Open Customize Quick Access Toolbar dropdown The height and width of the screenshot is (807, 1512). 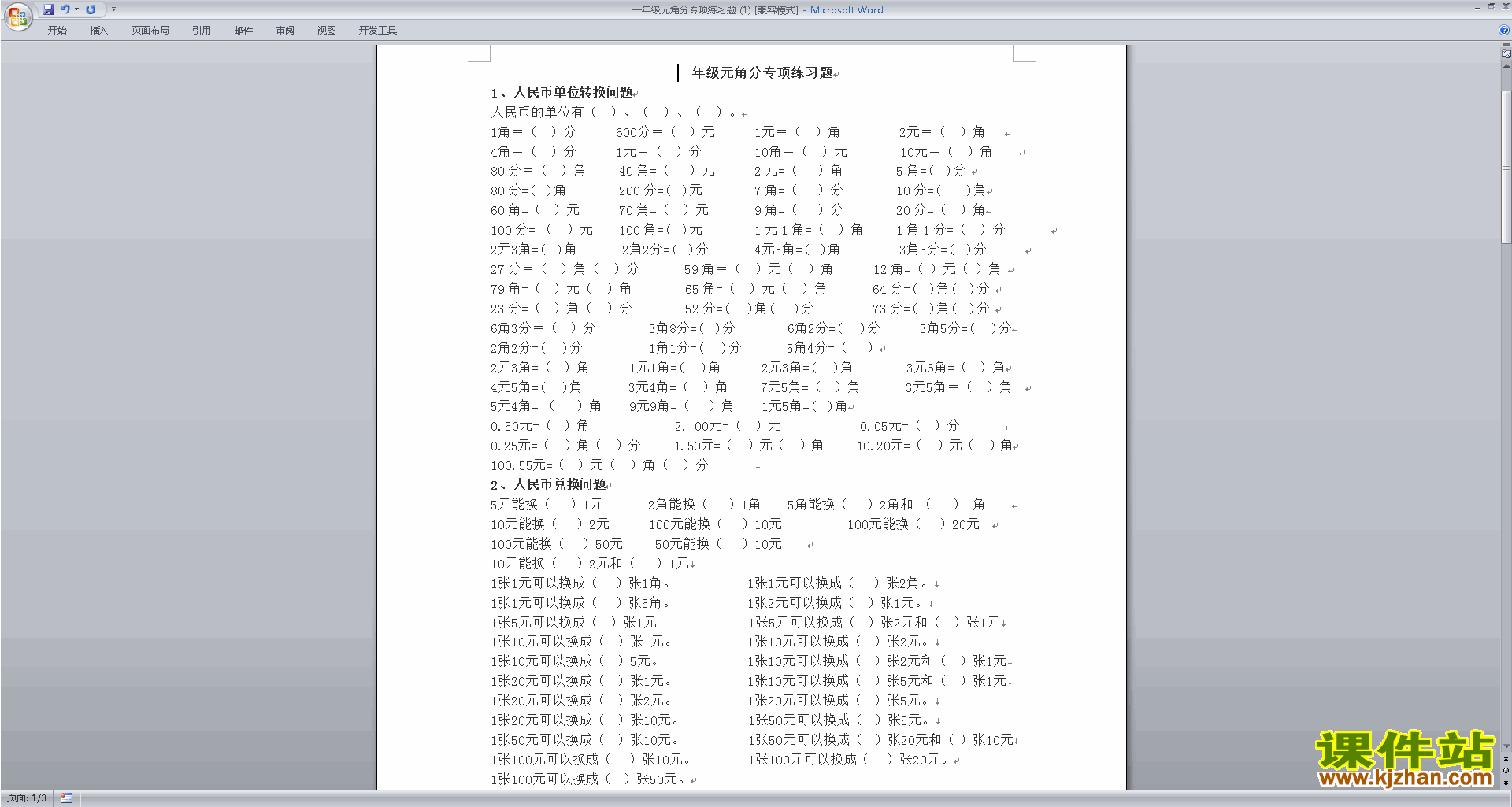(113, 9)
